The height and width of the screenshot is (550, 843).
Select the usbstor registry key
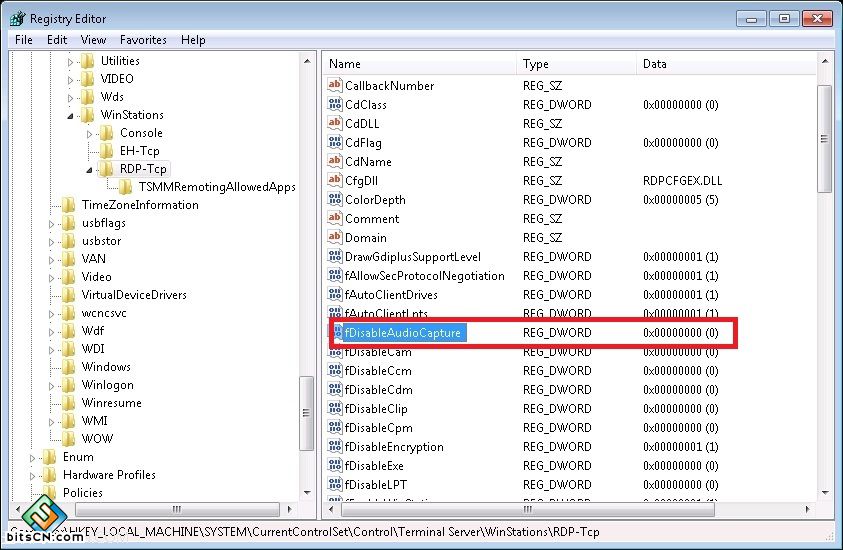[x=101, y=241]
